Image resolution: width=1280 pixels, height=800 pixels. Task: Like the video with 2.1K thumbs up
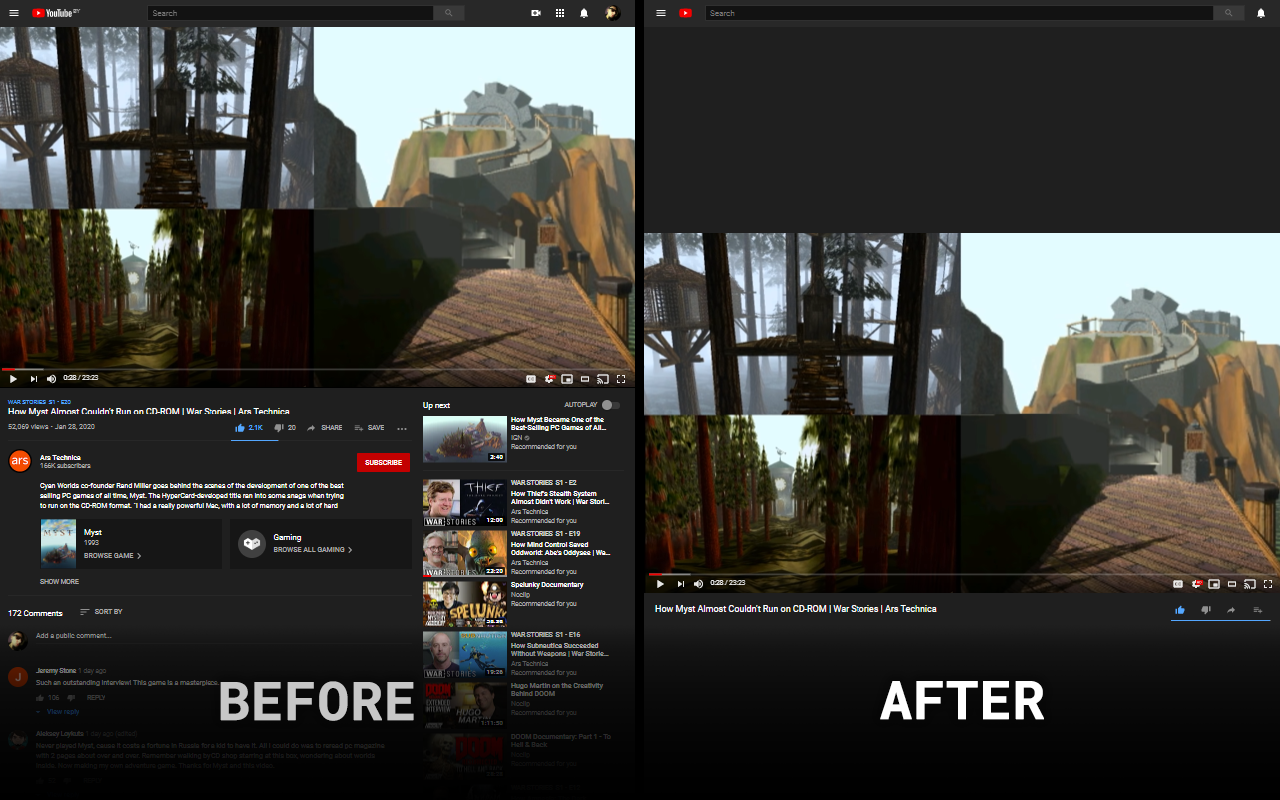[249, 428]
